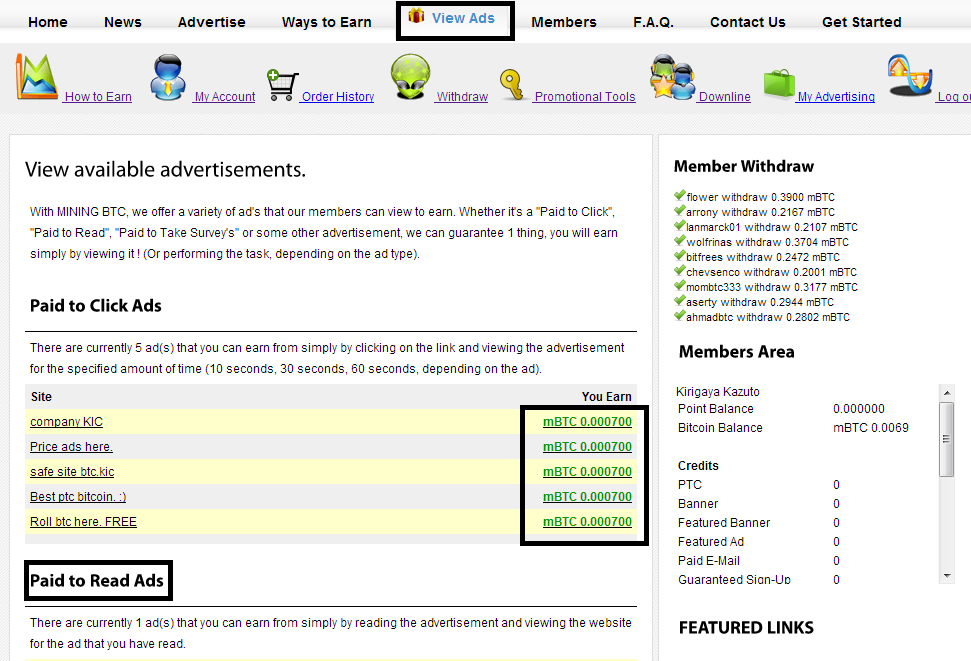971x661 pixels.
Task: Click the checkmark beside flower withdraw entry
Action: [680, 197]
